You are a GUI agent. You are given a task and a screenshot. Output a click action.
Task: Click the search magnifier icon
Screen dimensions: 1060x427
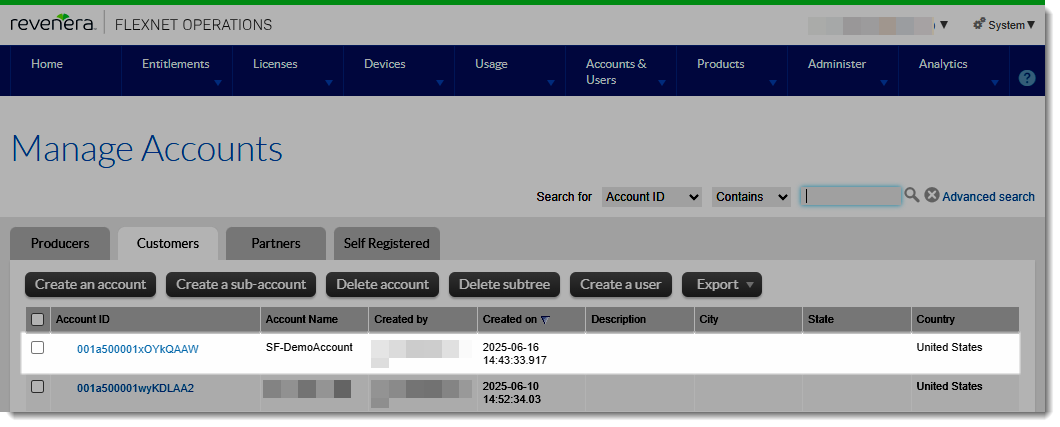click(912, 195)
